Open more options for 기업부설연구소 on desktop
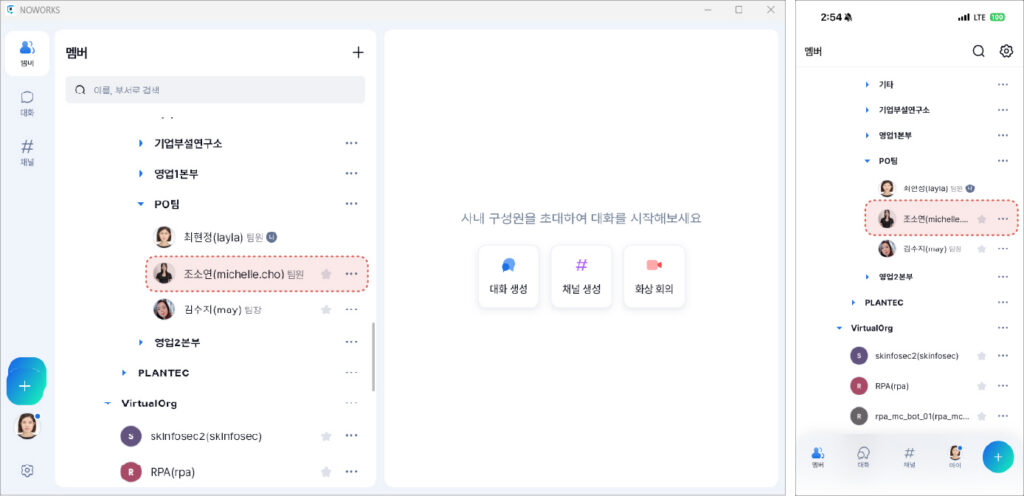Image resolution: width=1024 pixels, height=496 pixels. [351, 143]
